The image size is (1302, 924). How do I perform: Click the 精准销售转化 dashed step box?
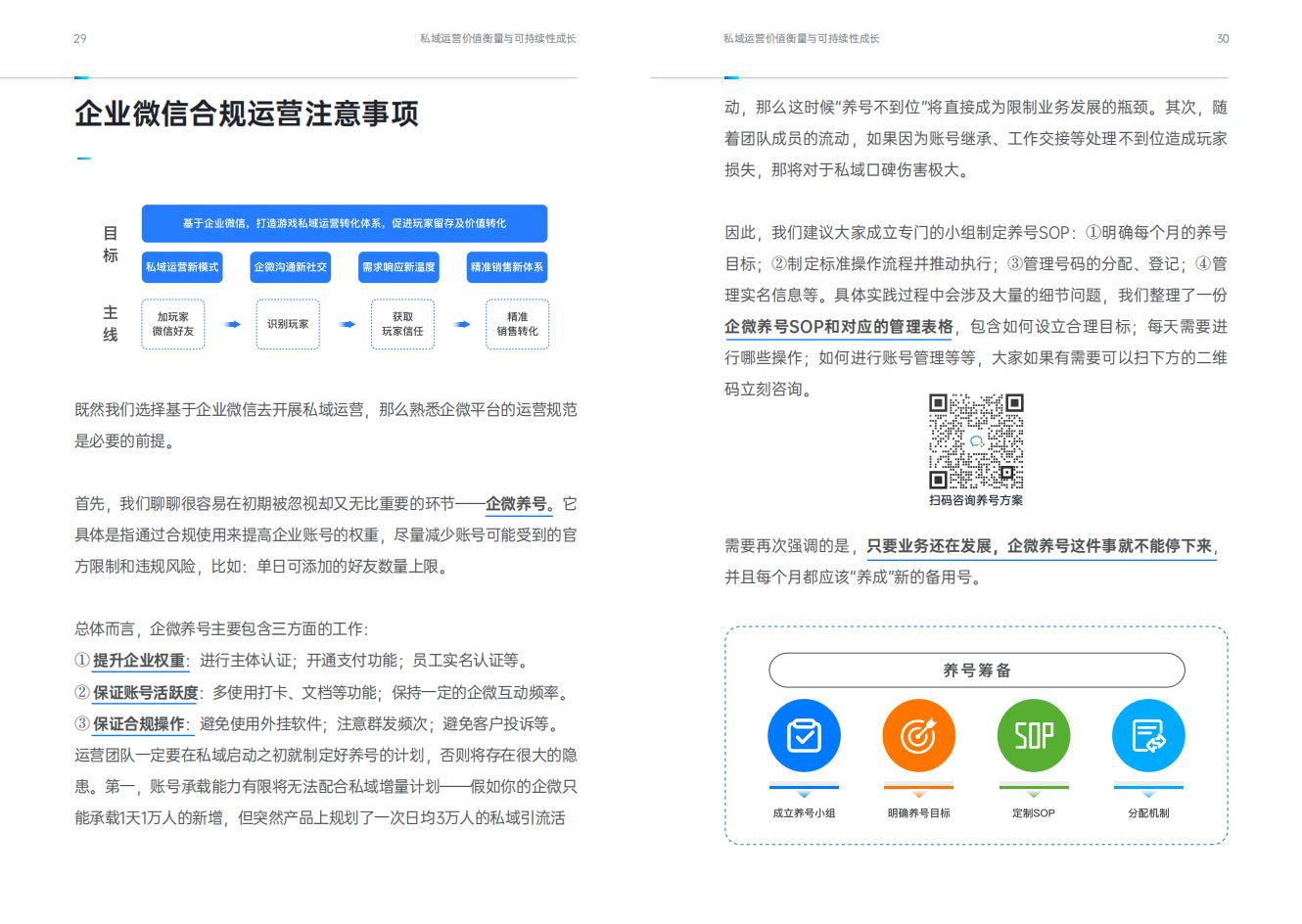[517, 324]
